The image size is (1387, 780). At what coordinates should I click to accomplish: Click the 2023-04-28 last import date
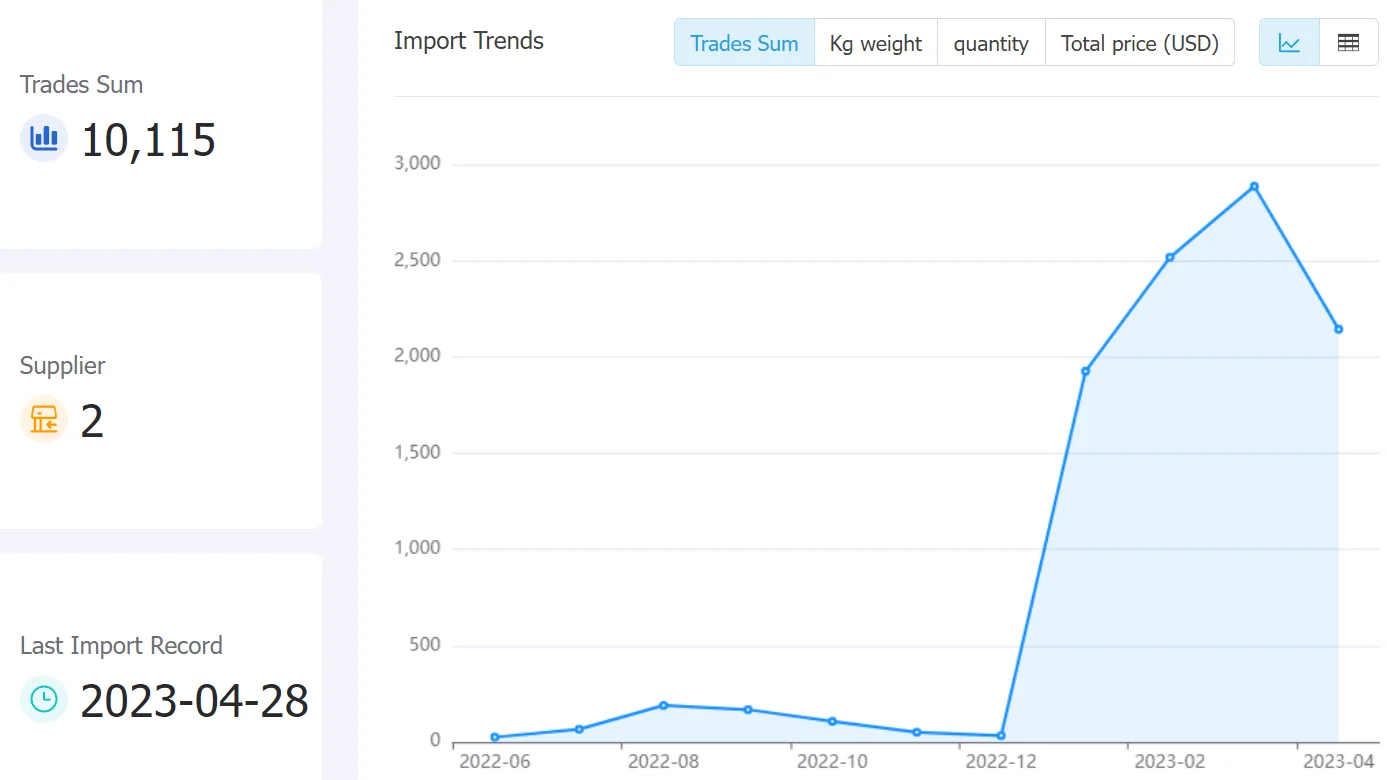pos(194,701)
